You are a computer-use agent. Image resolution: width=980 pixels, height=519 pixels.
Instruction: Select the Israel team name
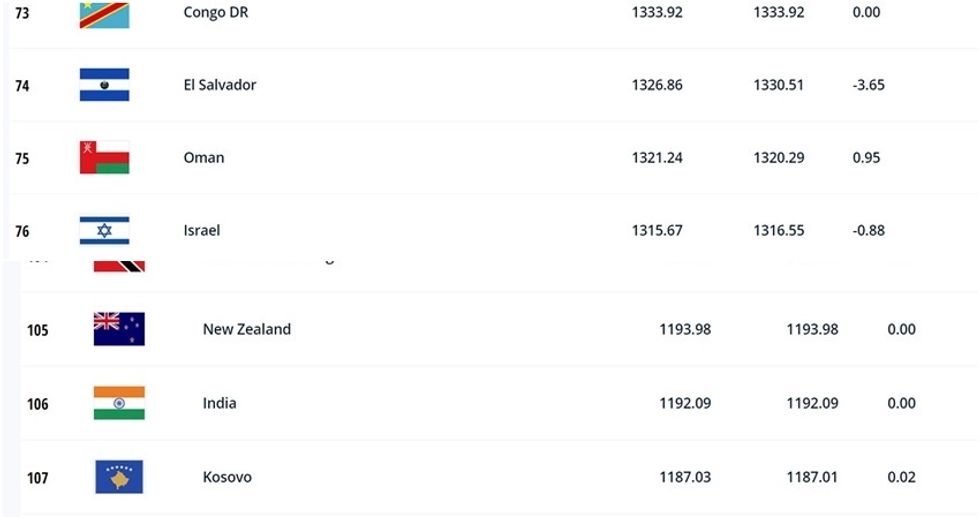coord(202,230)
